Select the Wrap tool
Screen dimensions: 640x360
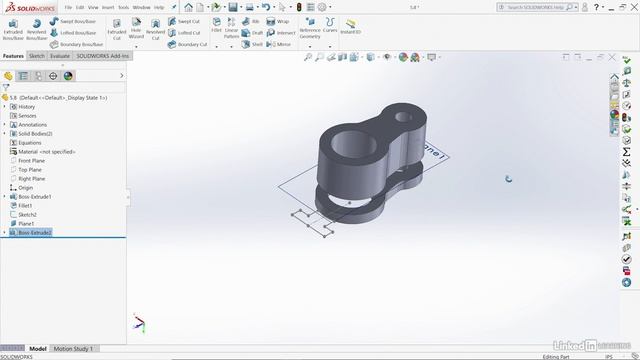(x=278, y=21)
